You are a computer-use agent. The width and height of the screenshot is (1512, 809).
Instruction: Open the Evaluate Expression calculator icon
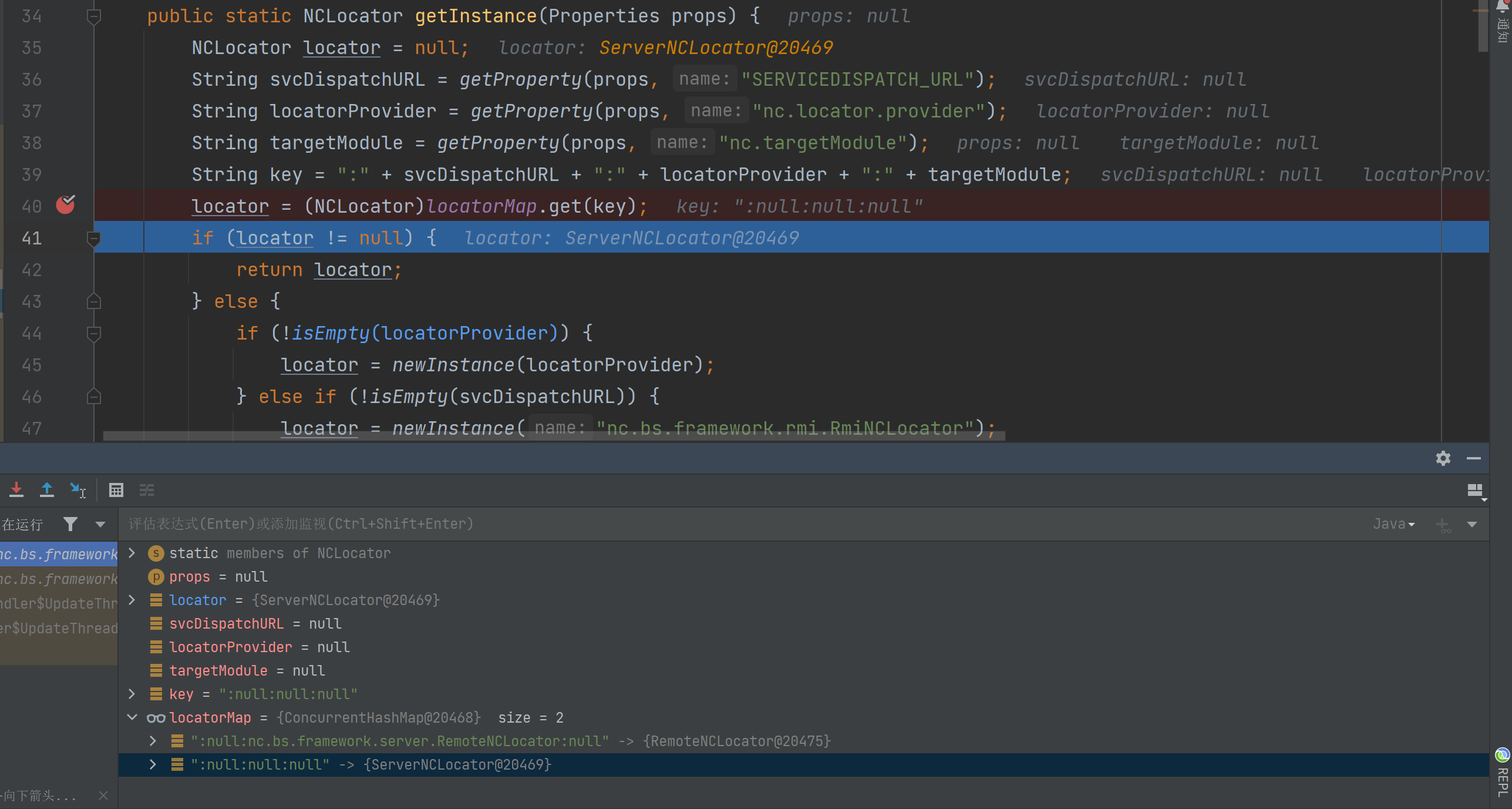coord(116,489)
